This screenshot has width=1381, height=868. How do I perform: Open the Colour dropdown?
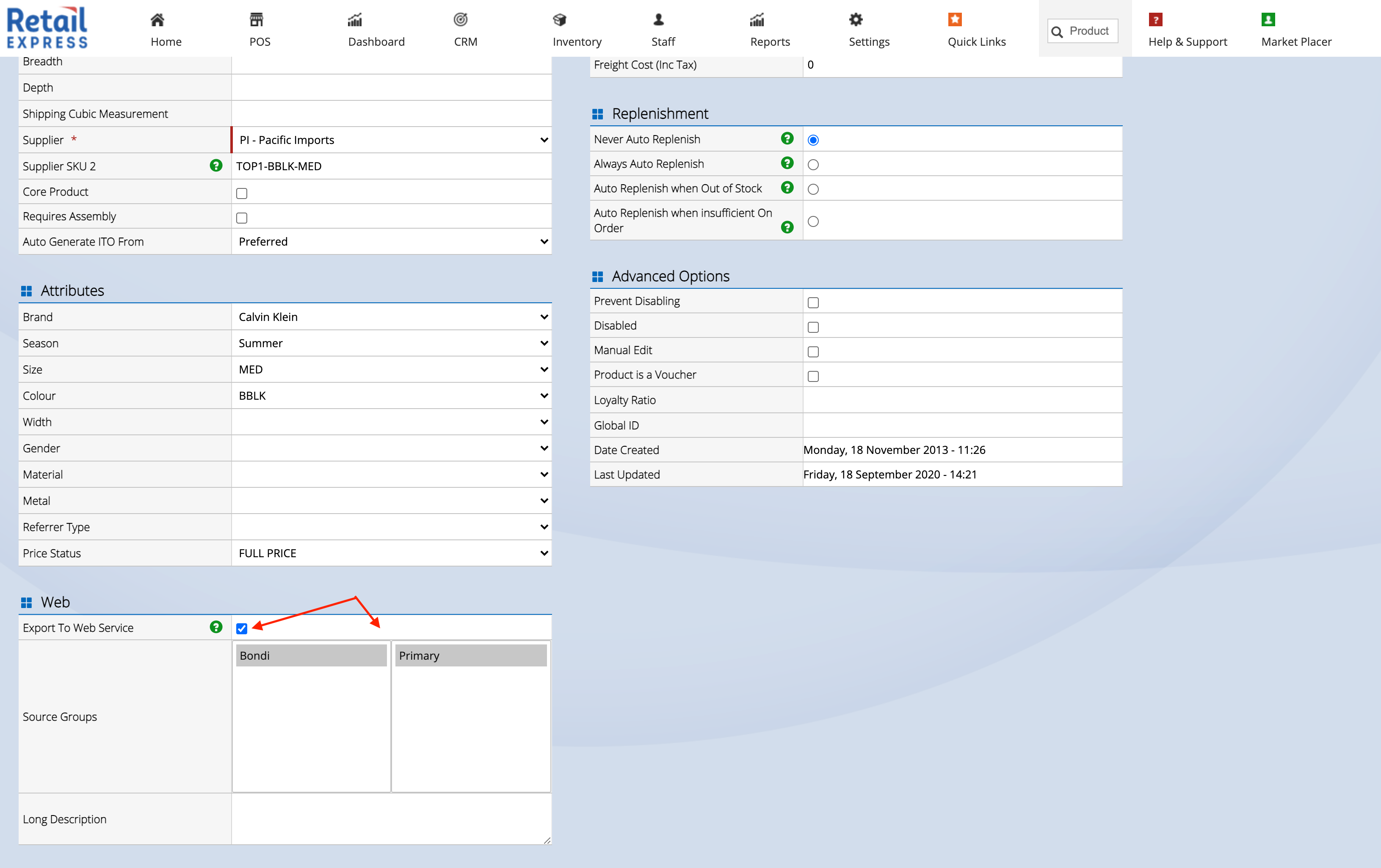coord(392,396)
